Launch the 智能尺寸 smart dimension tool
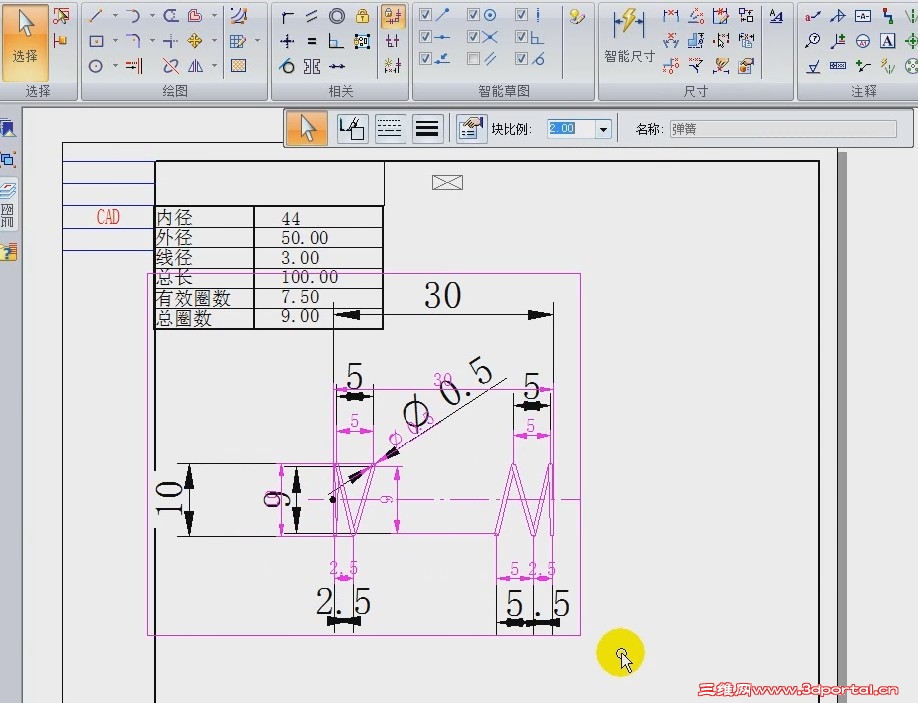918x703 pixels. tap(629, 35)
